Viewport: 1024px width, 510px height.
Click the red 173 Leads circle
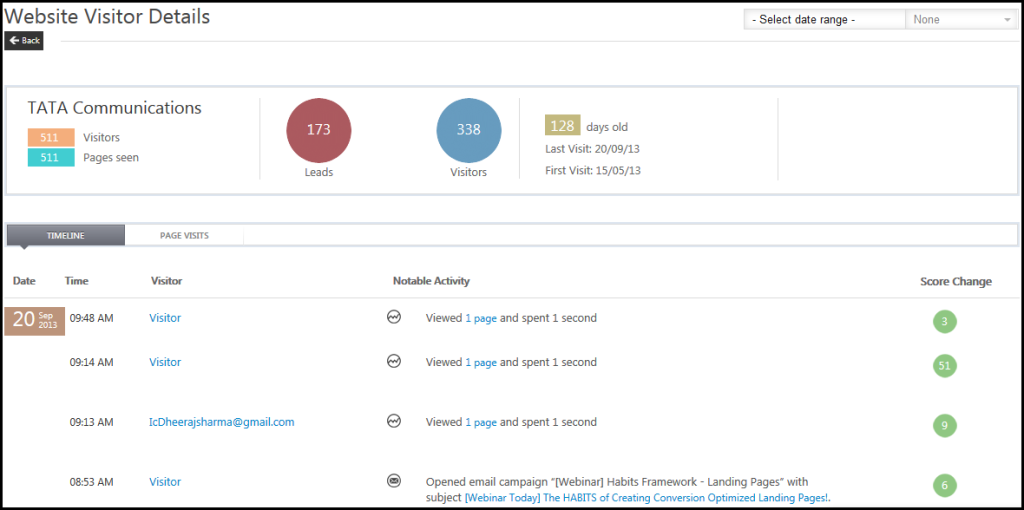[x=318, y=130]
